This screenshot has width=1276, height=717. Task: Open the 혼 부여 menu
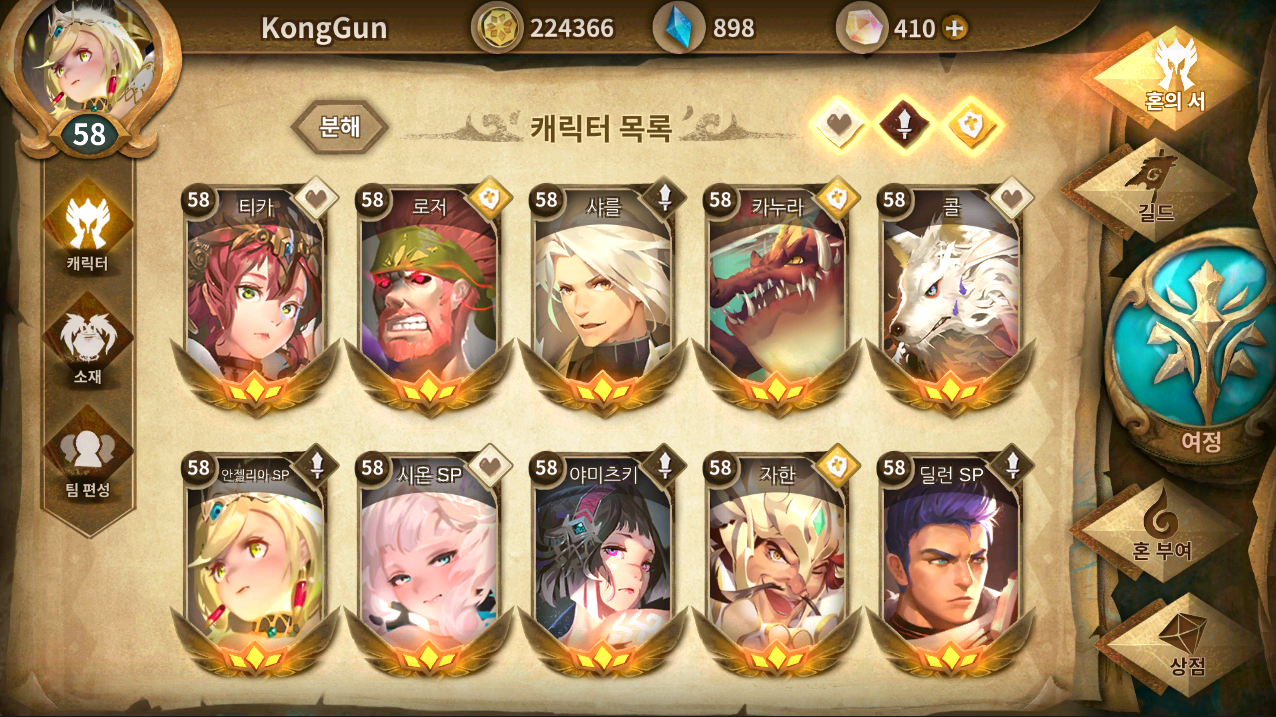(x=1162, y=528)
